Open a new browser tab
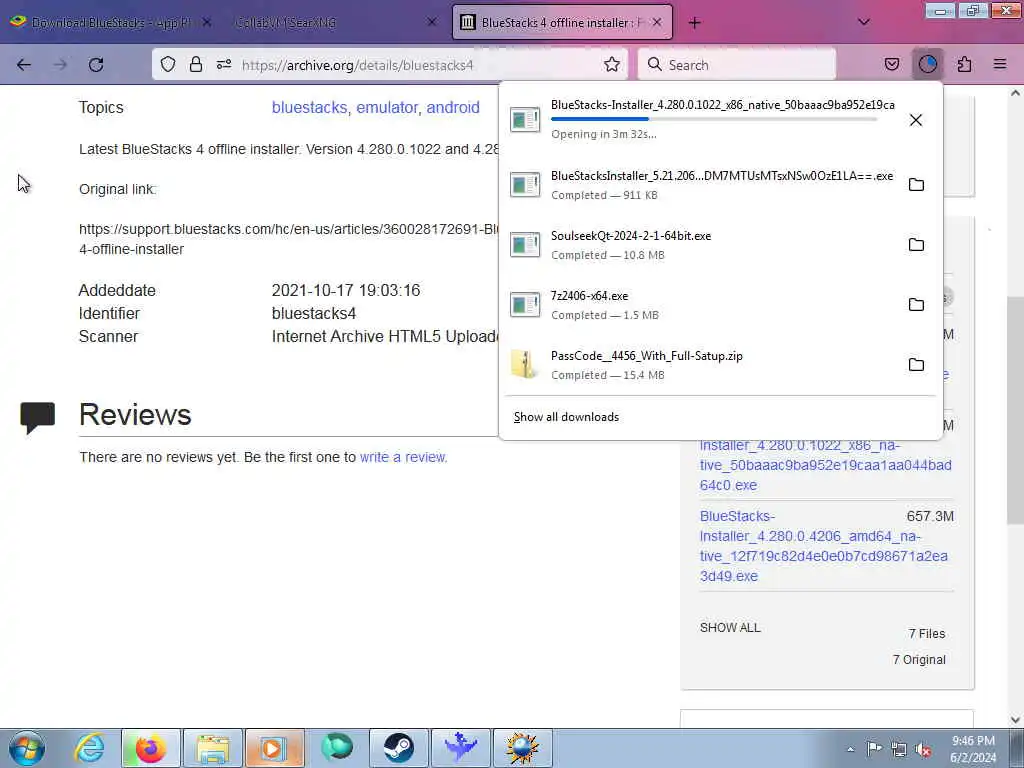This screenshot has height=768, width=1024. click(695, 23)
